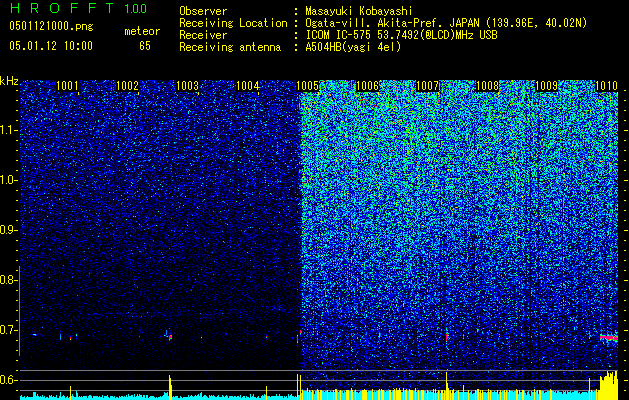Screen dimensions: 629x400
Task: Click the 1001 time marker
Action: [x=67, y=85]
